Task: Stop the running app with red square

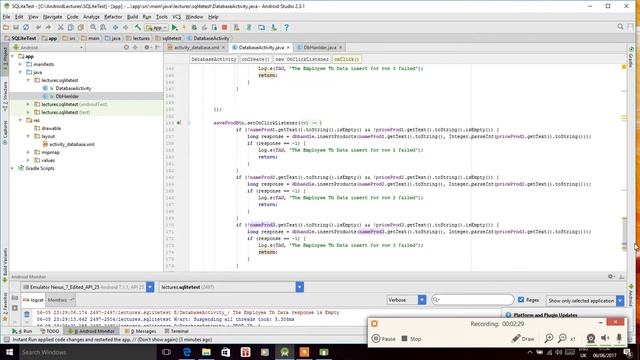Action: point(224,27)
